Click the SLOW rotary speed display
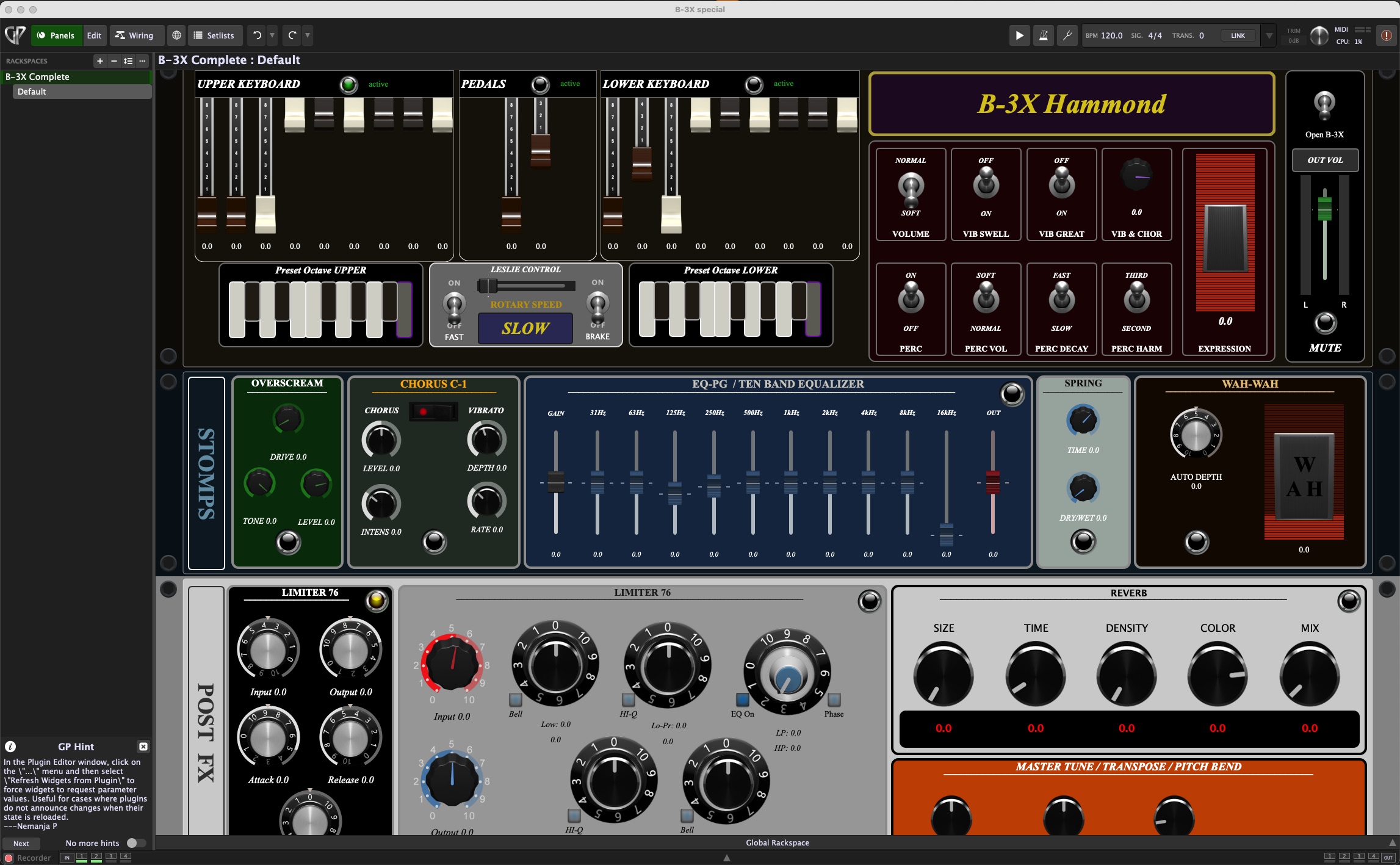Viewport: 1400px width, 865px height. click(525, 328)
